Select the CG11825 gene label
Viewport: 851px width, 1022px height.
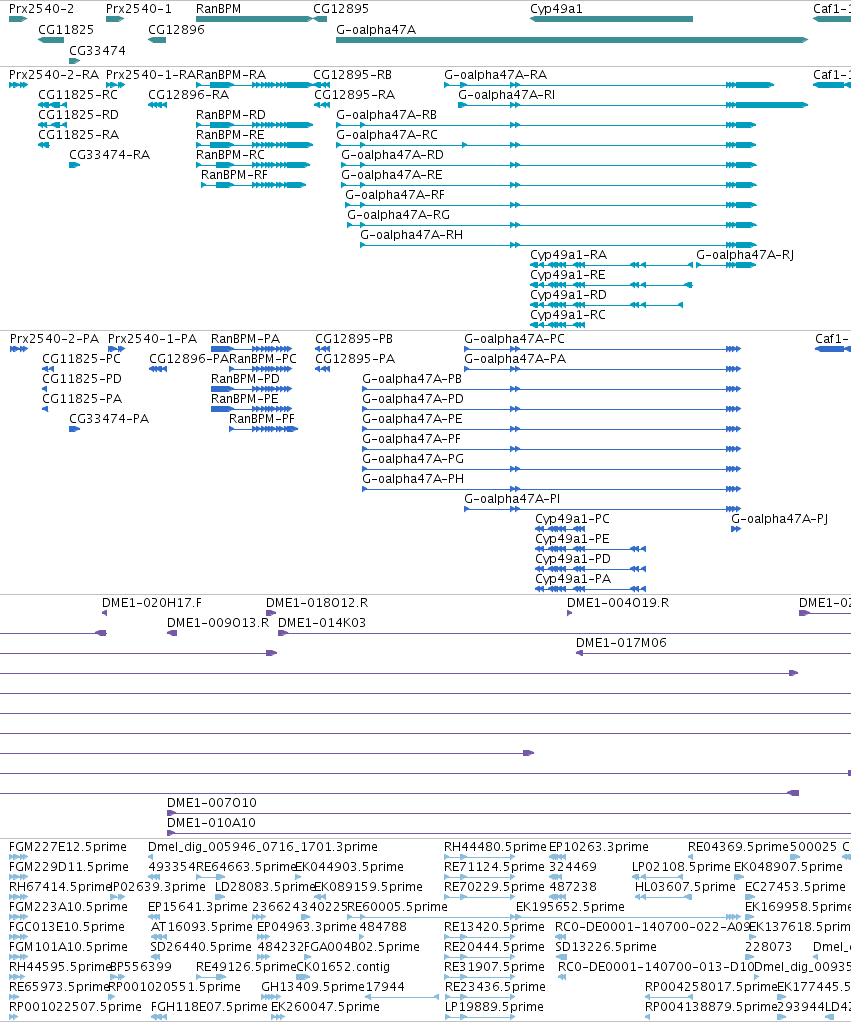[x=66, y=30]
